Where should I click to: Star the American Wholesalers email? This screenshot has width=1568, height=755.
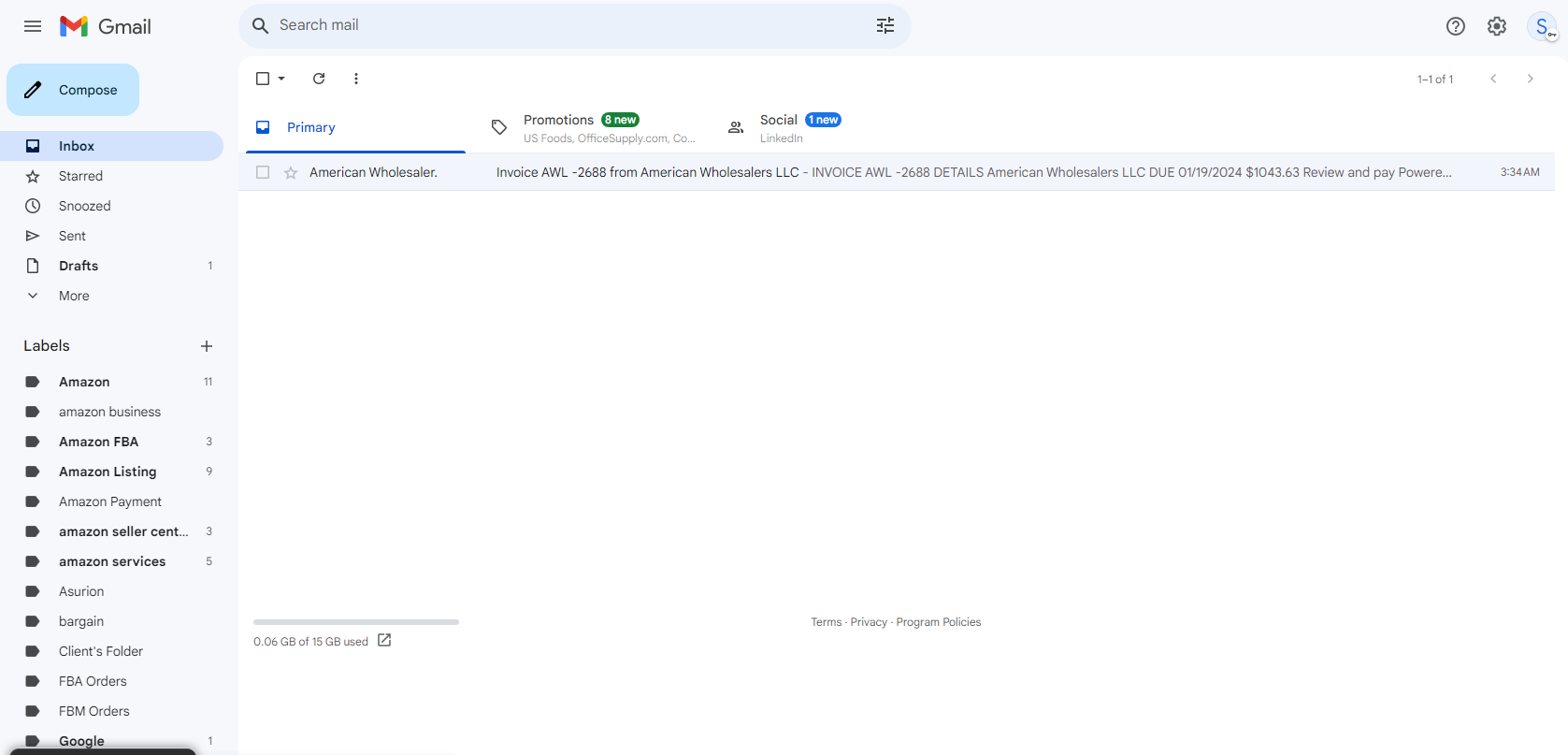point(291,172)
